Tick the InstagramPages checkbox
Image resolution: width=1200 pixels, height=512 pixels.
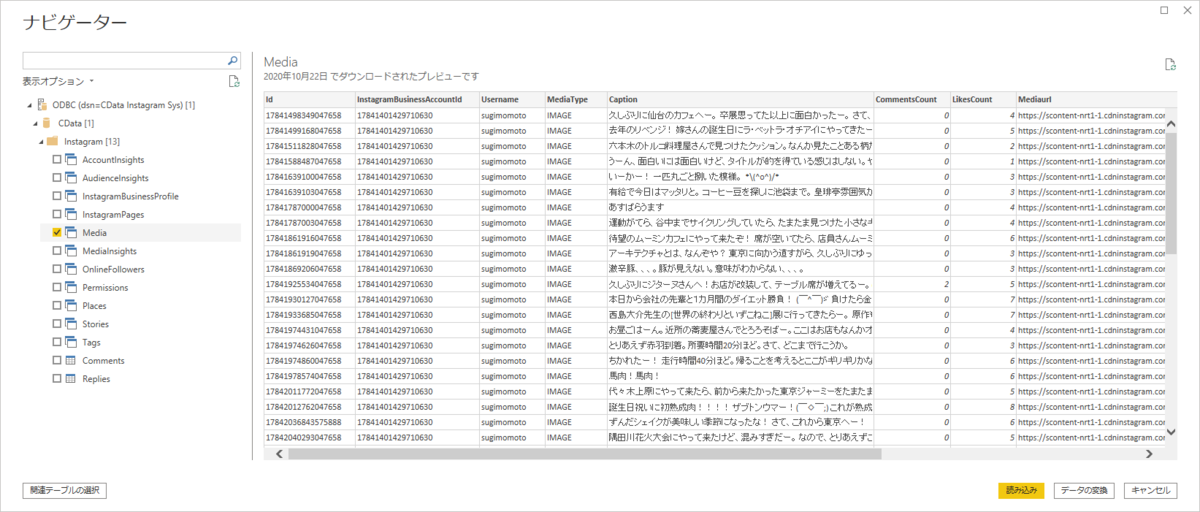56,215
